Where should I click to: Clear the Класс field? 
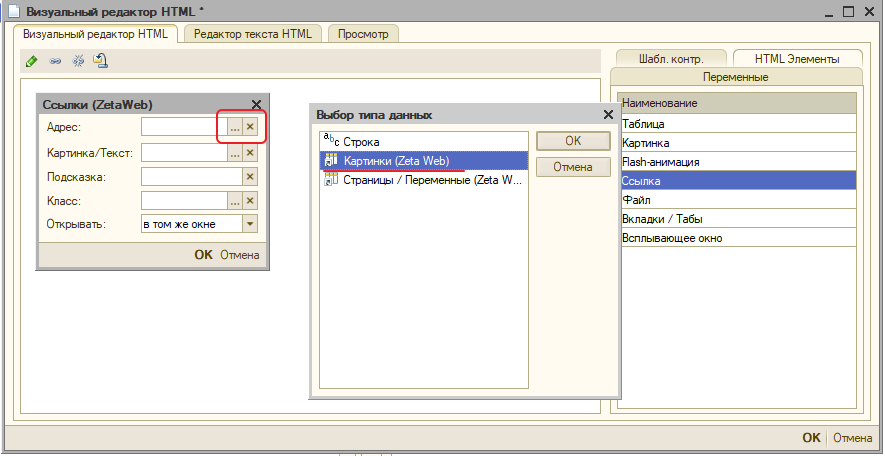[x=250, y=200]
